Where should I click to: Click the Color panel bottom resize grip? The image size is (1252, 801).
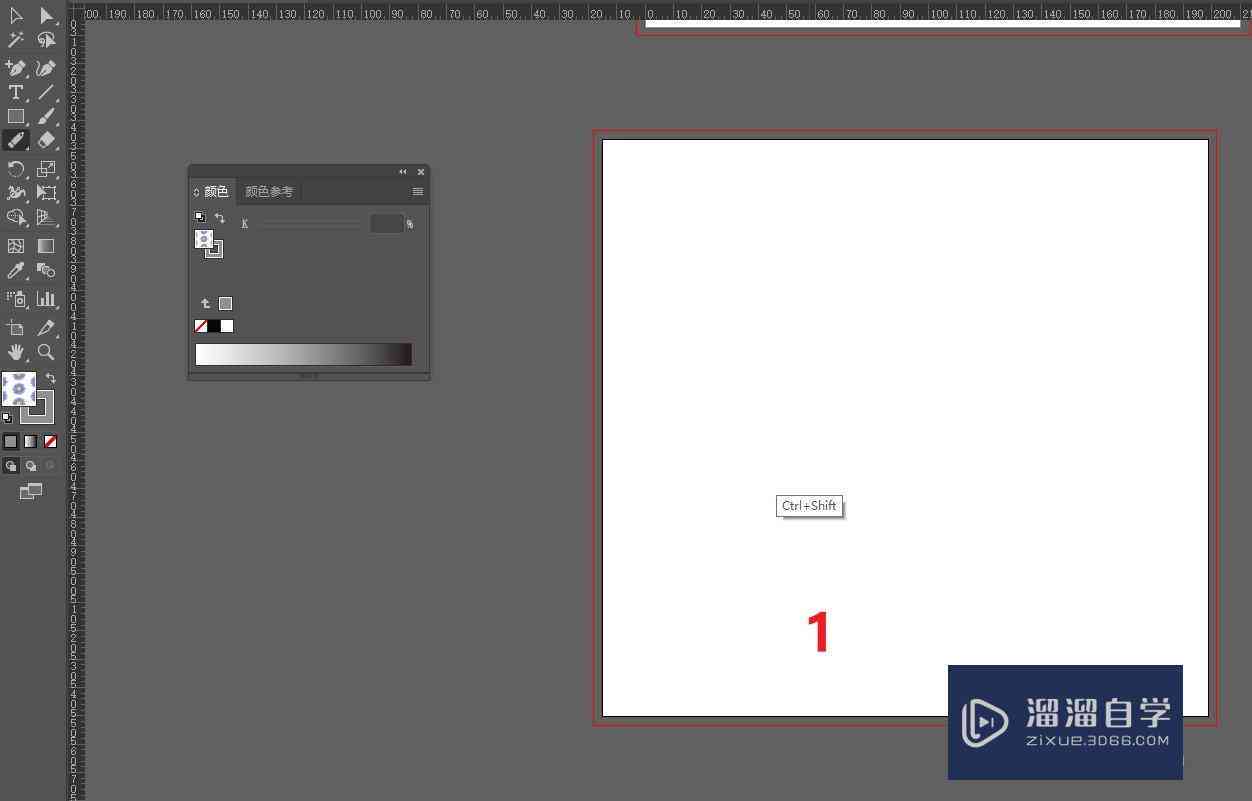click(309, 376)
